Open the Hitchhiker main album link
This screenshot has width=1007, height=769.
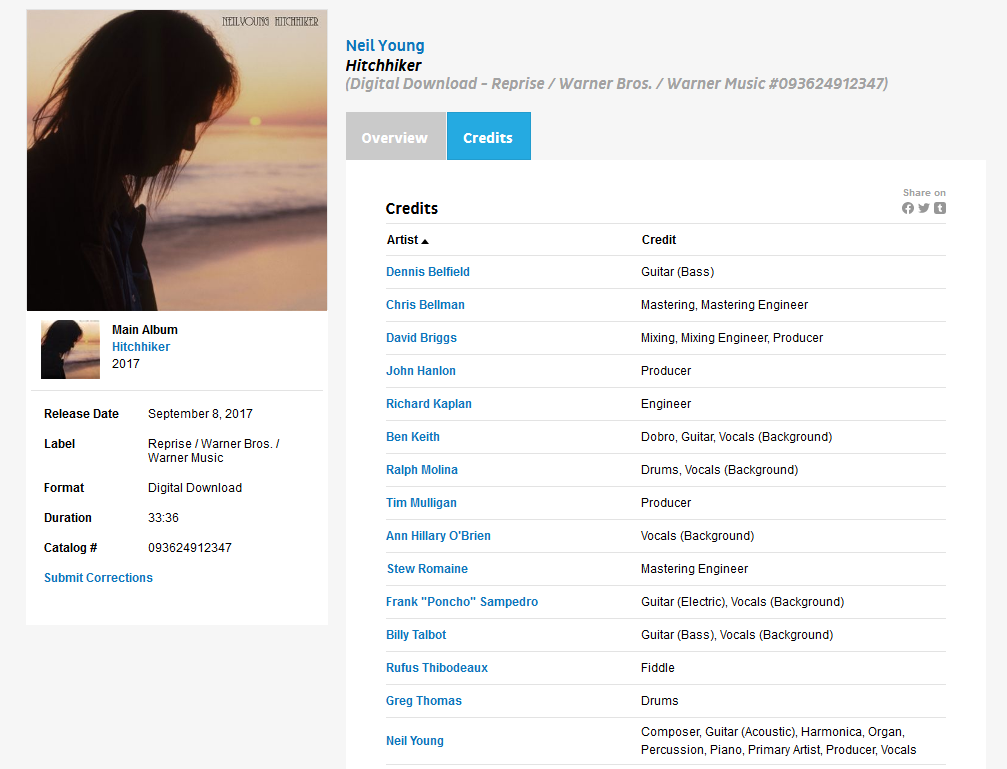(x=141, y=347)
